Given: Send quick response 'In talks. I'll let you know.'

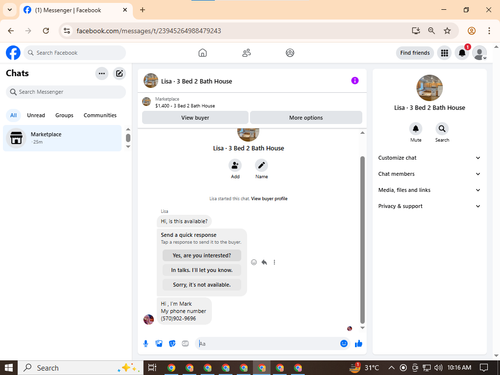Looking at the screenshot, I should pos(202,270).
